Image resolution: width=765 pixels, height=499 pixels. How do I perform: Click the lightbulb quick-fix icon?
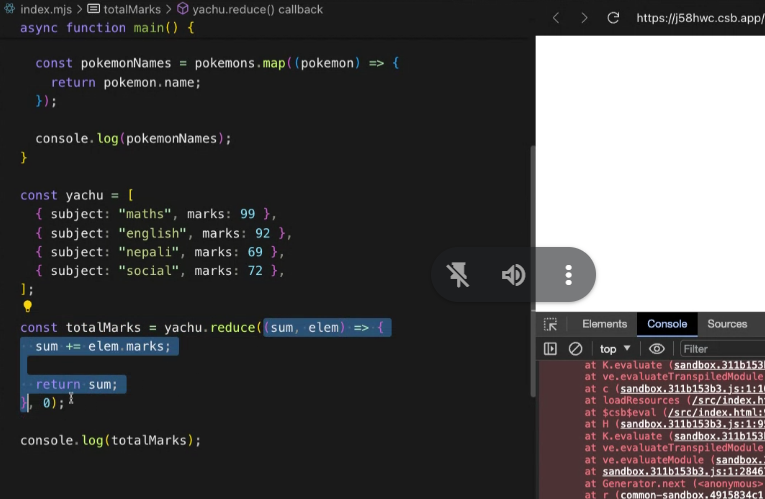click(27, 306)
